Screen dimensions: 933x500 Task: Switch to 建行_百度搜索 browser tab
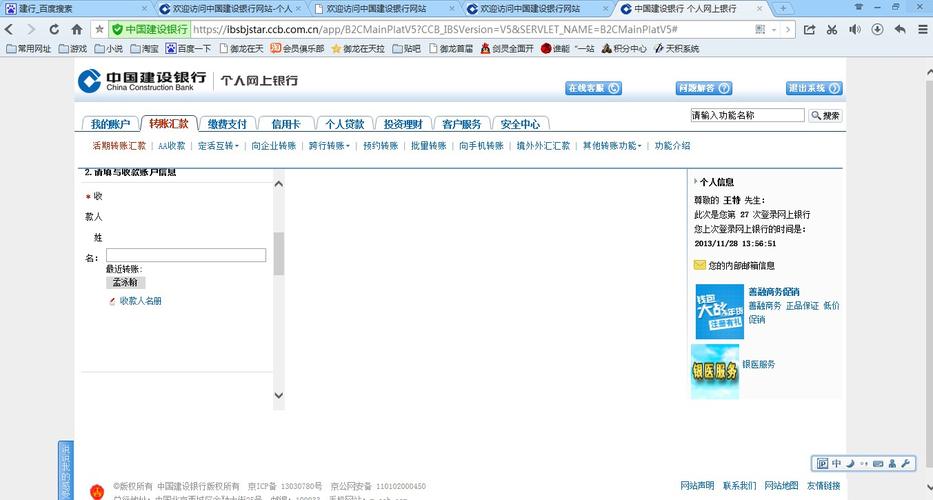[x=76, y=9]
